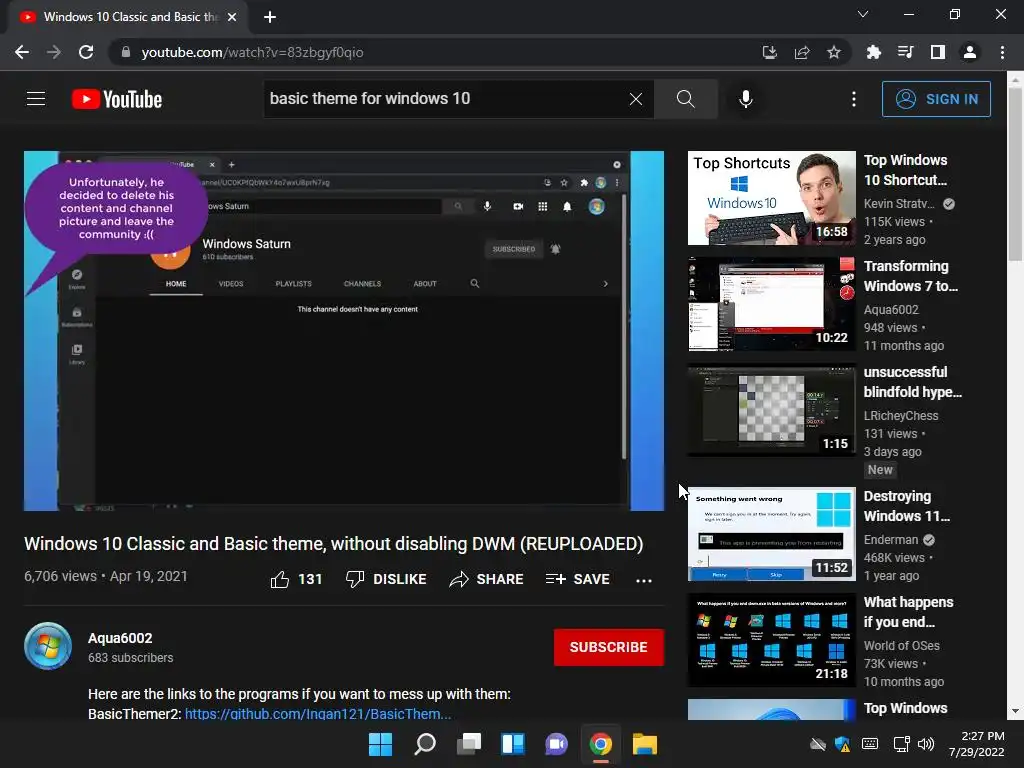This screenshot has width=1024, height=768.
Task: Go forward in browser history
Action: point(54,52)
